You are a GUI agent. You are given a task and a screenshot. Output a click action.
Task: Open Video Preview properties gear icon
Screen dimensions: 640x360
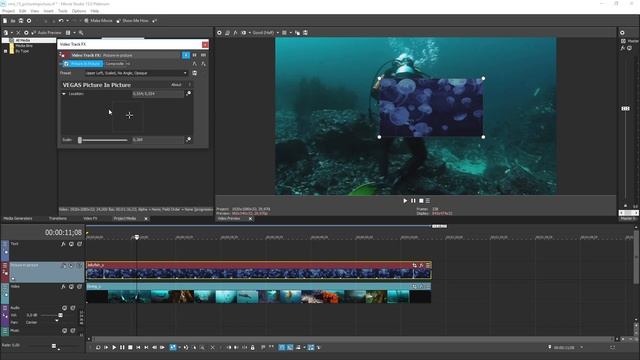coord(219,33)
